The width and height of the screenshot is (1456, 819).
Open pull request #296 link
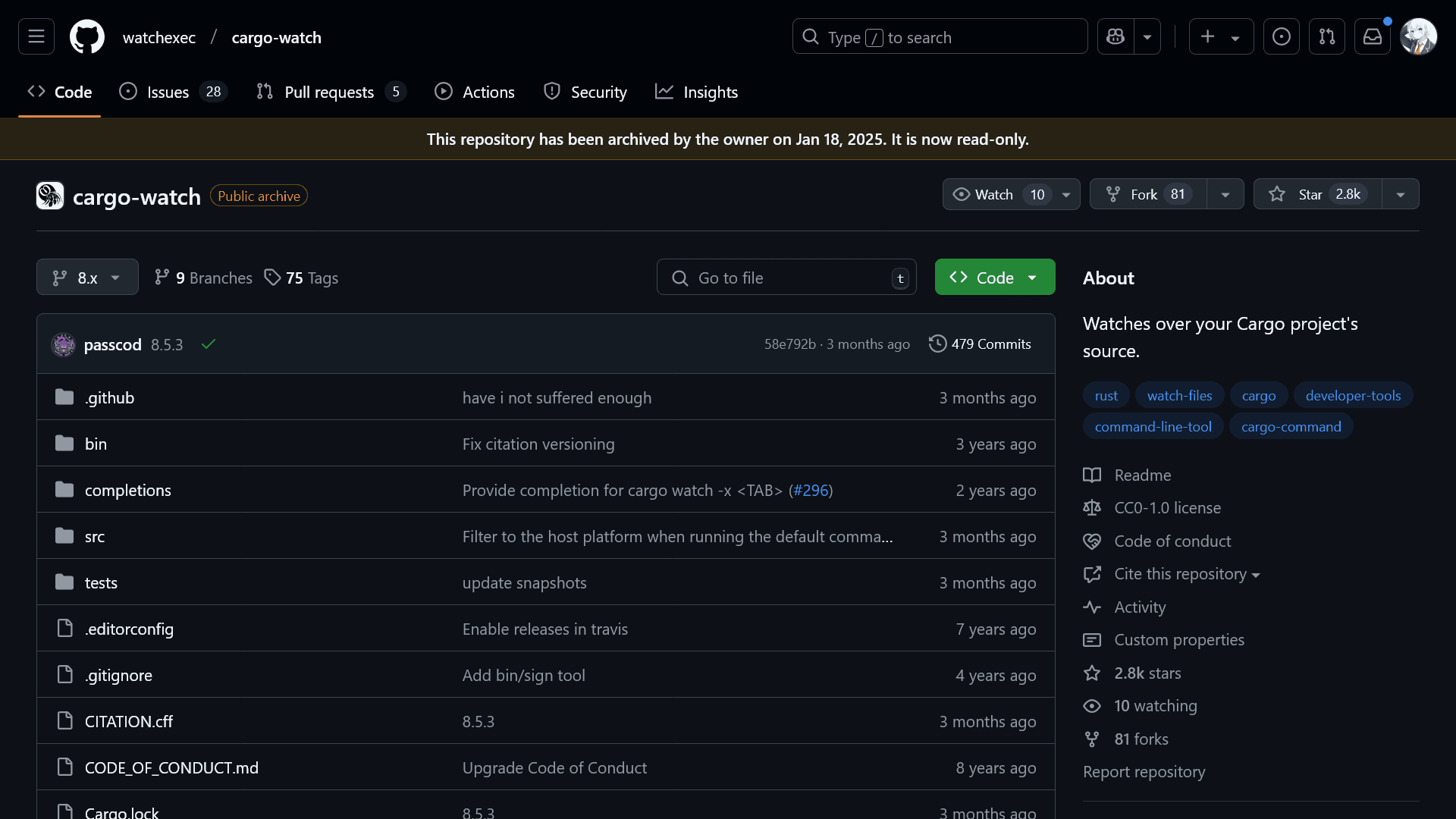coord(811,490)
